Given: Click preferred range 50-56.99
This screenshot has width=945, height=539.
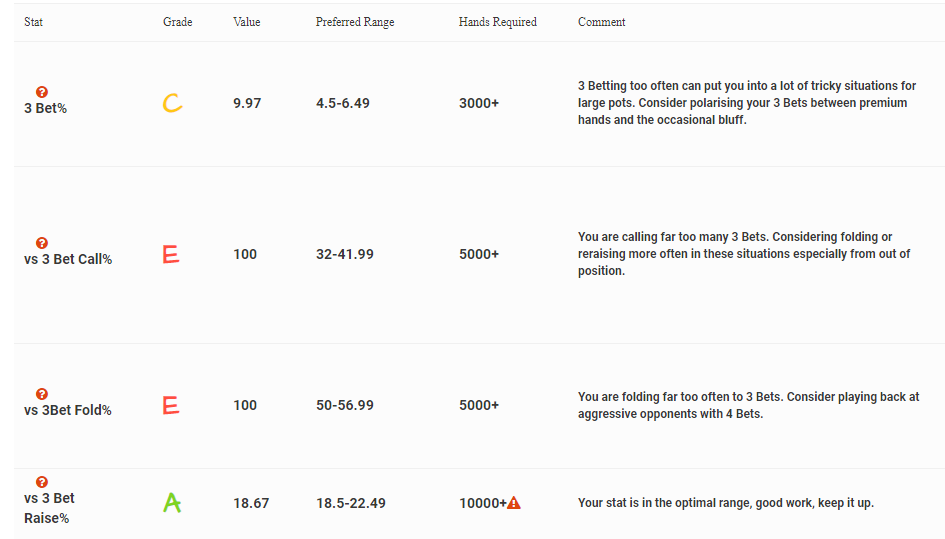Looking at the screenshot, I should coord(345,405).
